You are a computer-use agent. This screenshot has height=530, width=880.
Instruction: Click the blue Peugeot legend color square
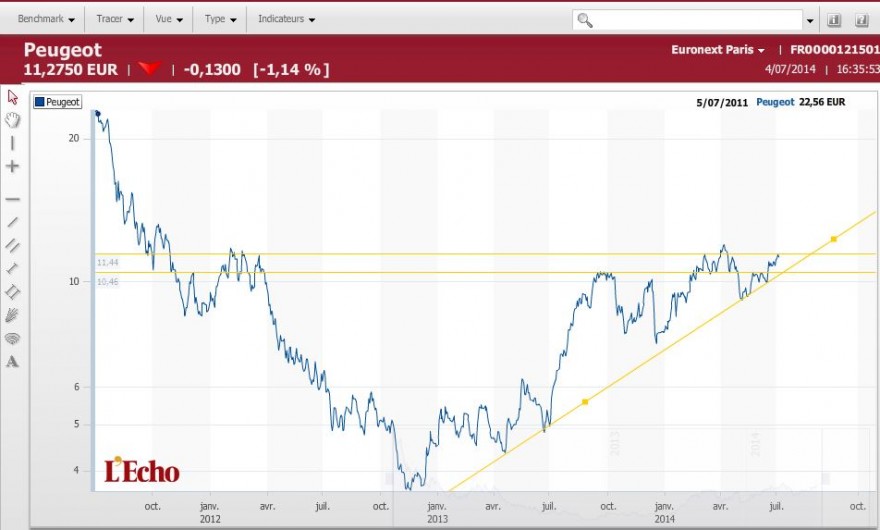[39, 102]
